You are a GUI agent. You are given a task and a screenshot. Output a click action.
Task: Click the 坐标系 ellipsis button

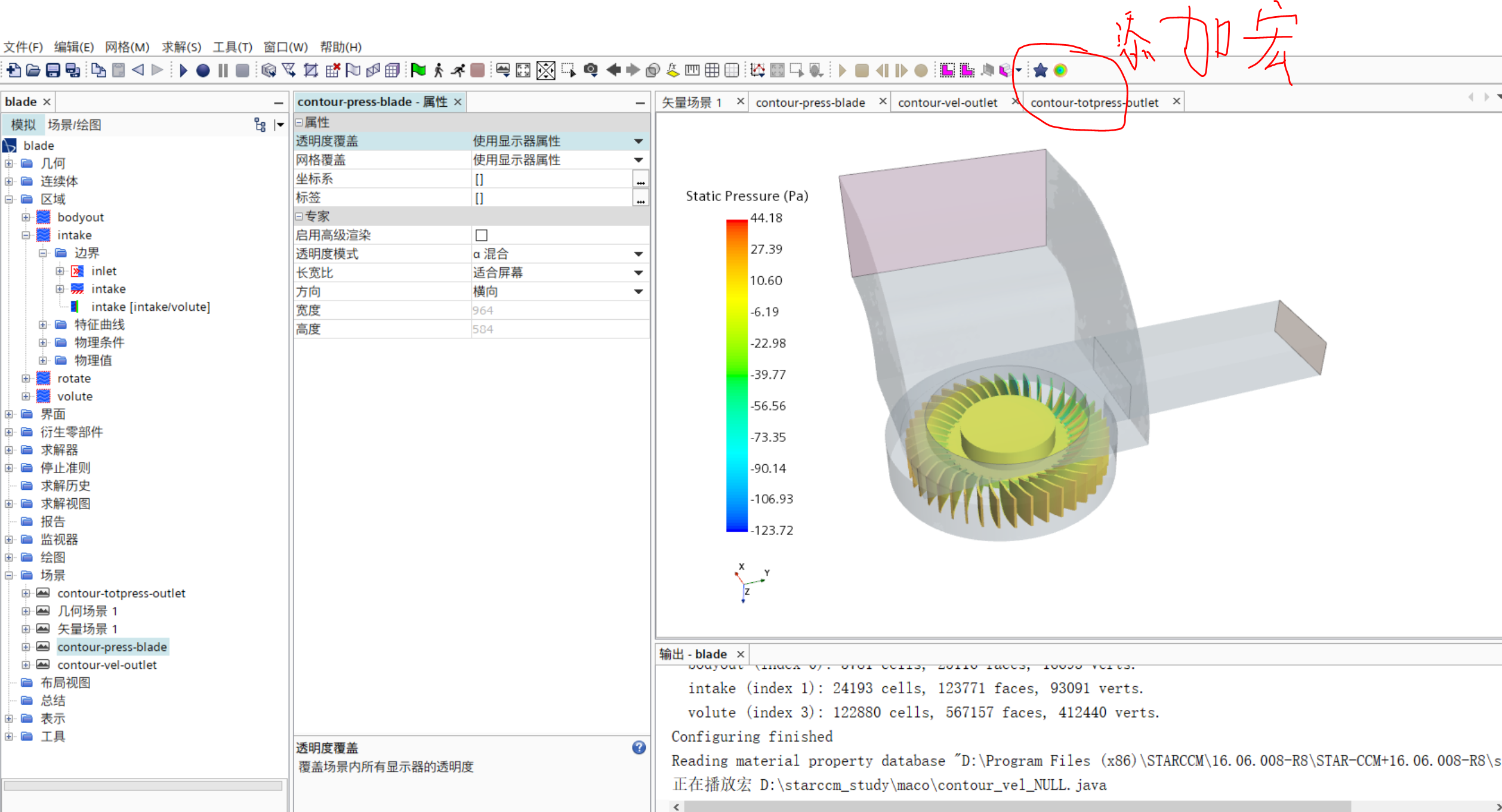tap(640, 179)
